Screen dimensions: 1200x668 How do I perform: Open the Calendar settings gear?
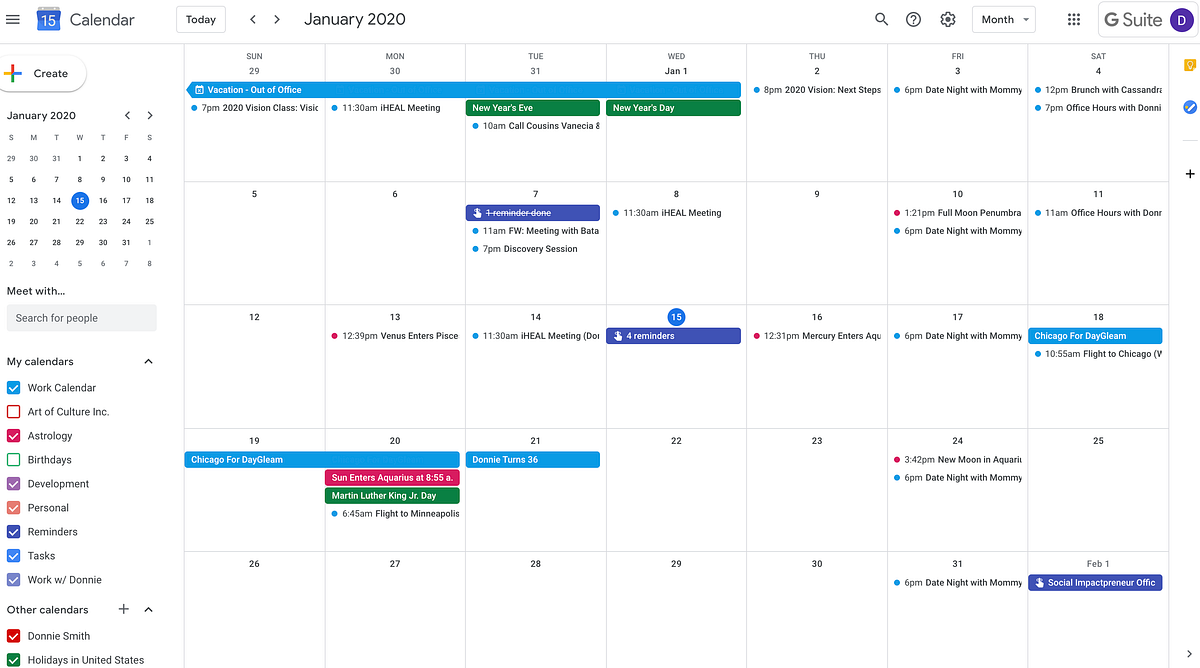click(947, 19)
